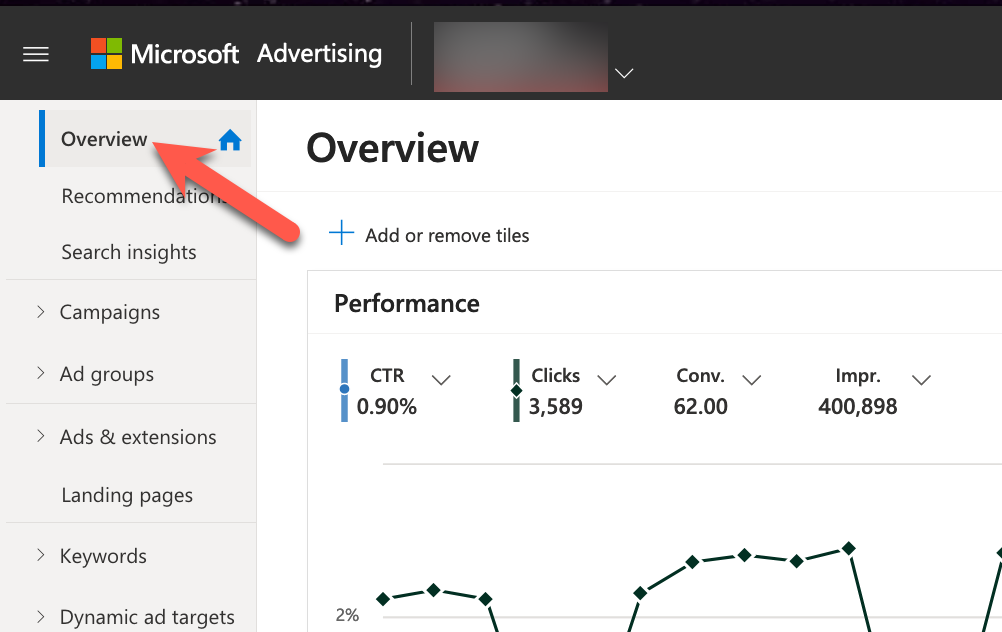The image size is (1002, 632).
Task: Open the account switcher dropdown
Action: click(624, 74)
